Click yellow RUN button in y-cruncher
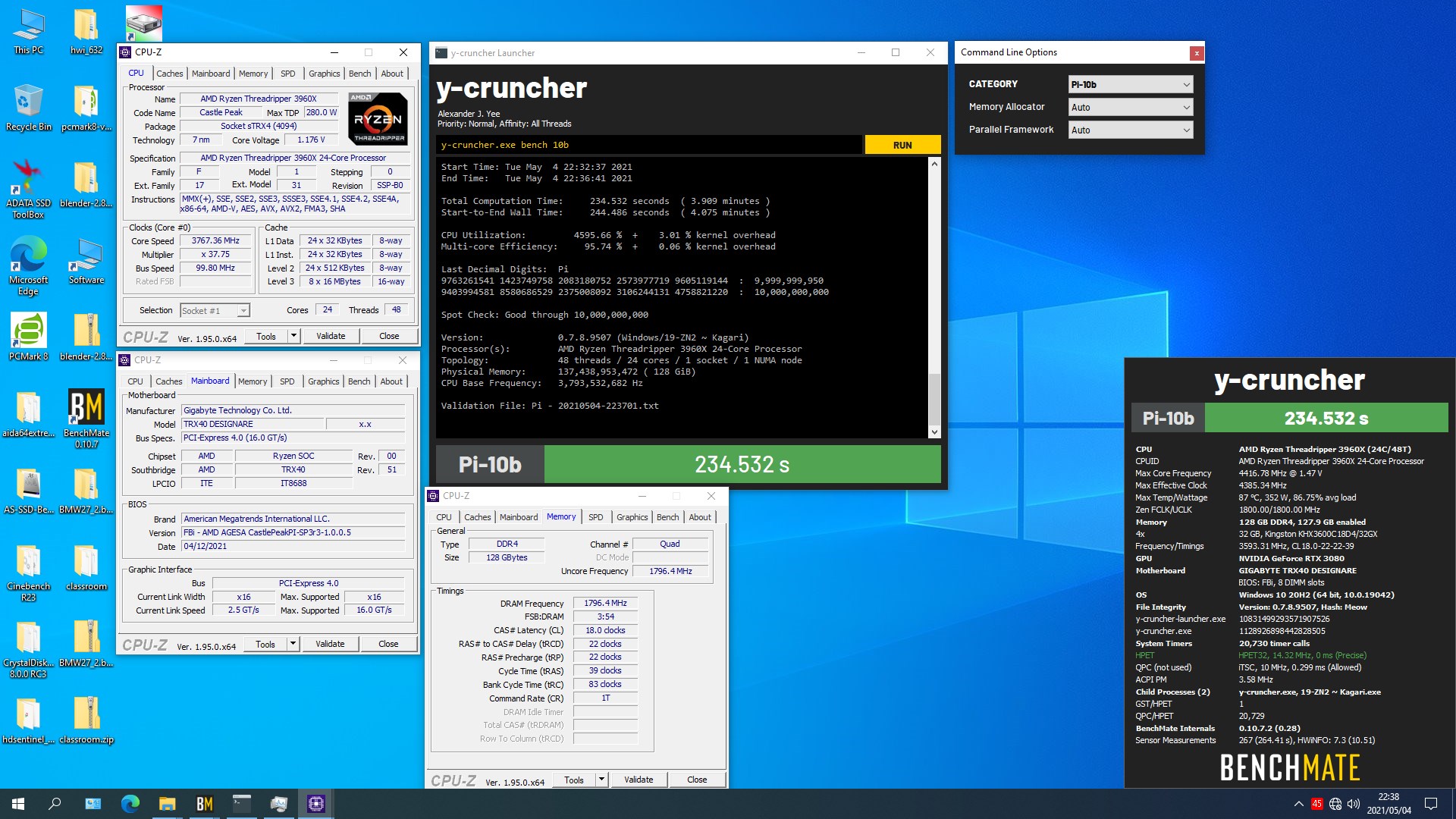The width and height of the screenshot is (1456, 819). (902, 145)
